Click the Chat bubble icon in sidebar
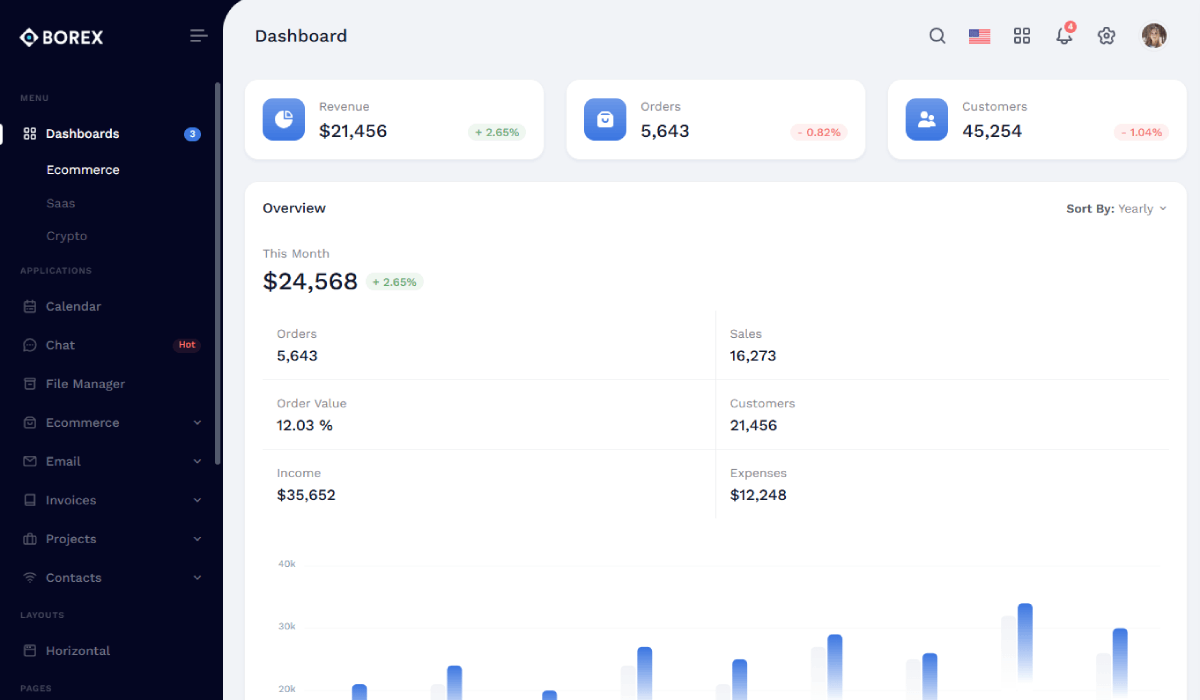The width and height of the screenshot is (1200, 700). coord(30,345)
